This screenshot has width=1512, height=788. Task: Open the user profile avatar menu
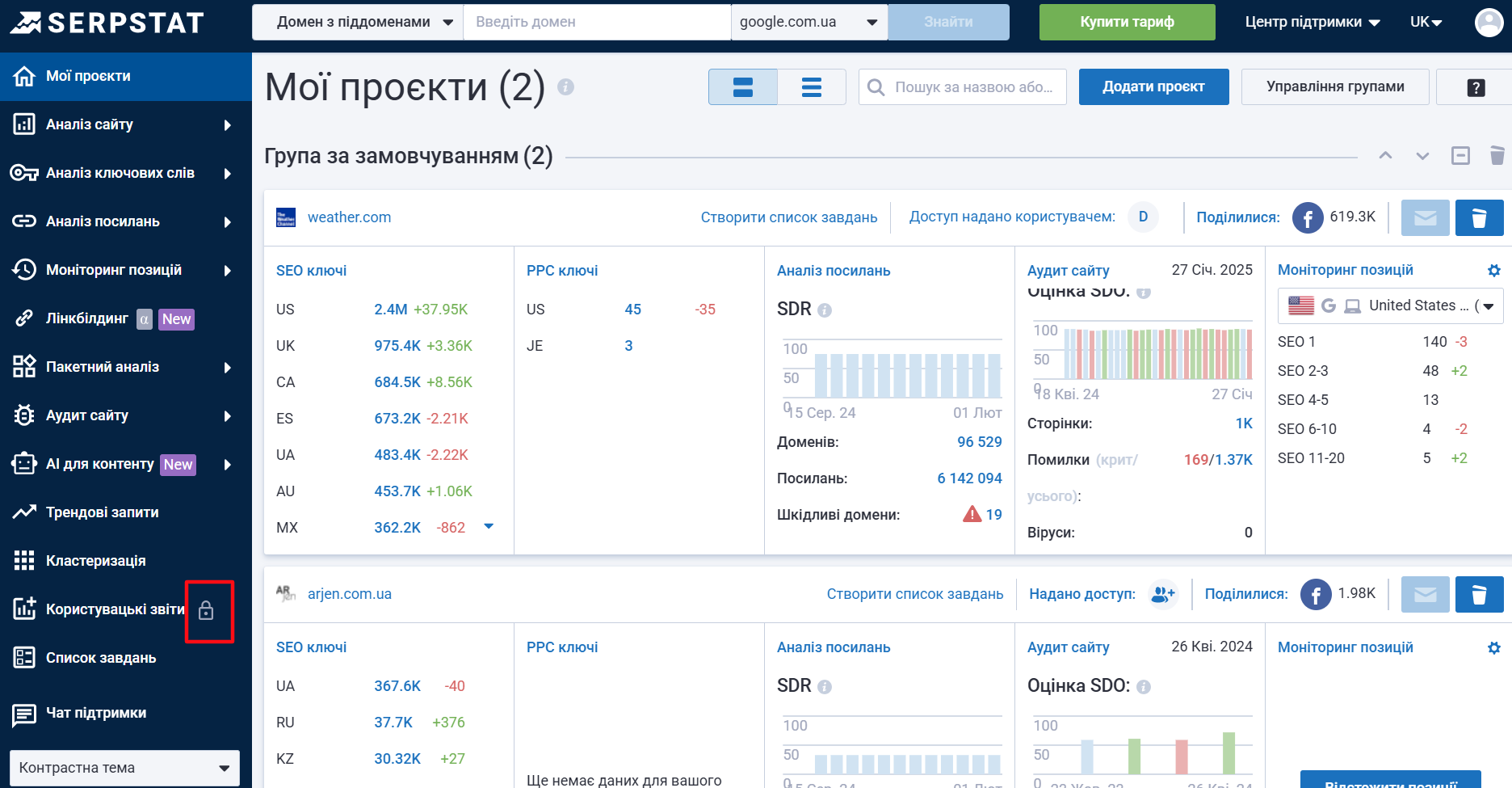pos(1489,22)
